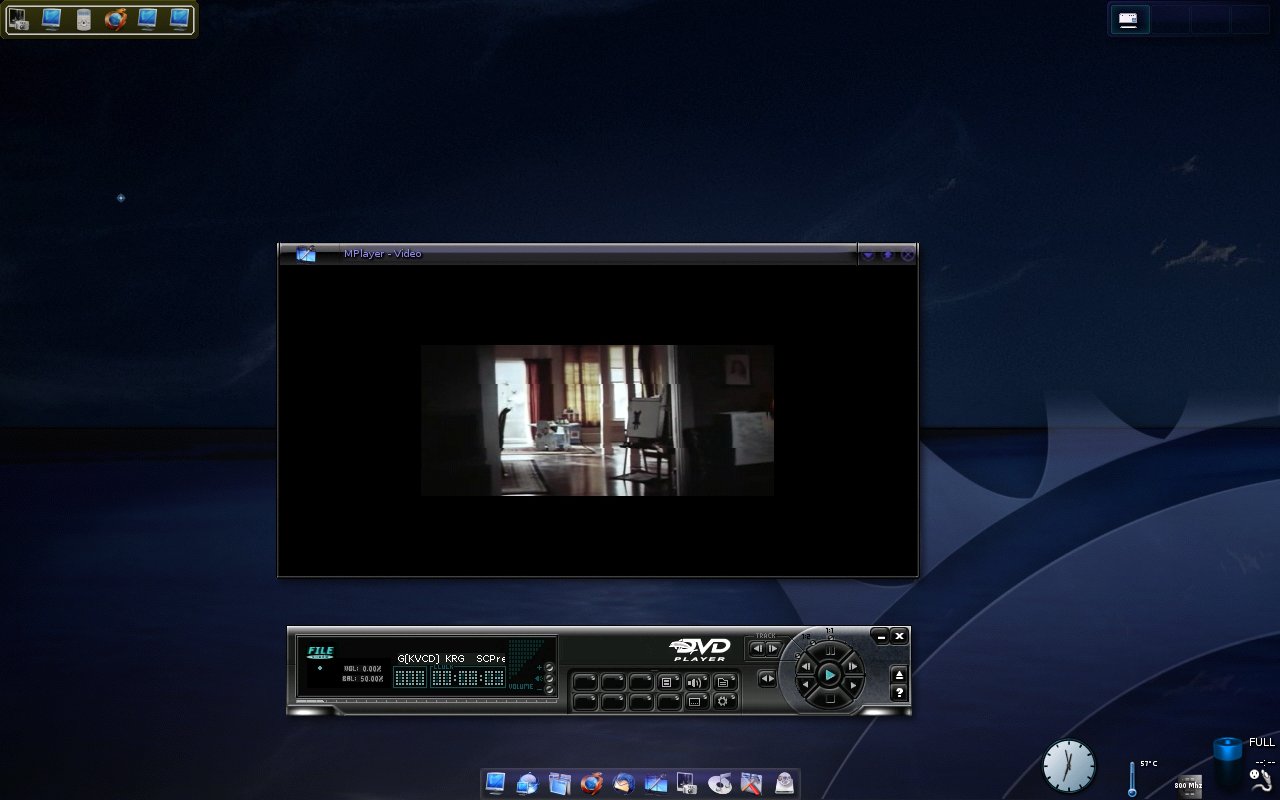Skip to next chapter on control pad
The image size is (1280, 800).
point(852,666)
